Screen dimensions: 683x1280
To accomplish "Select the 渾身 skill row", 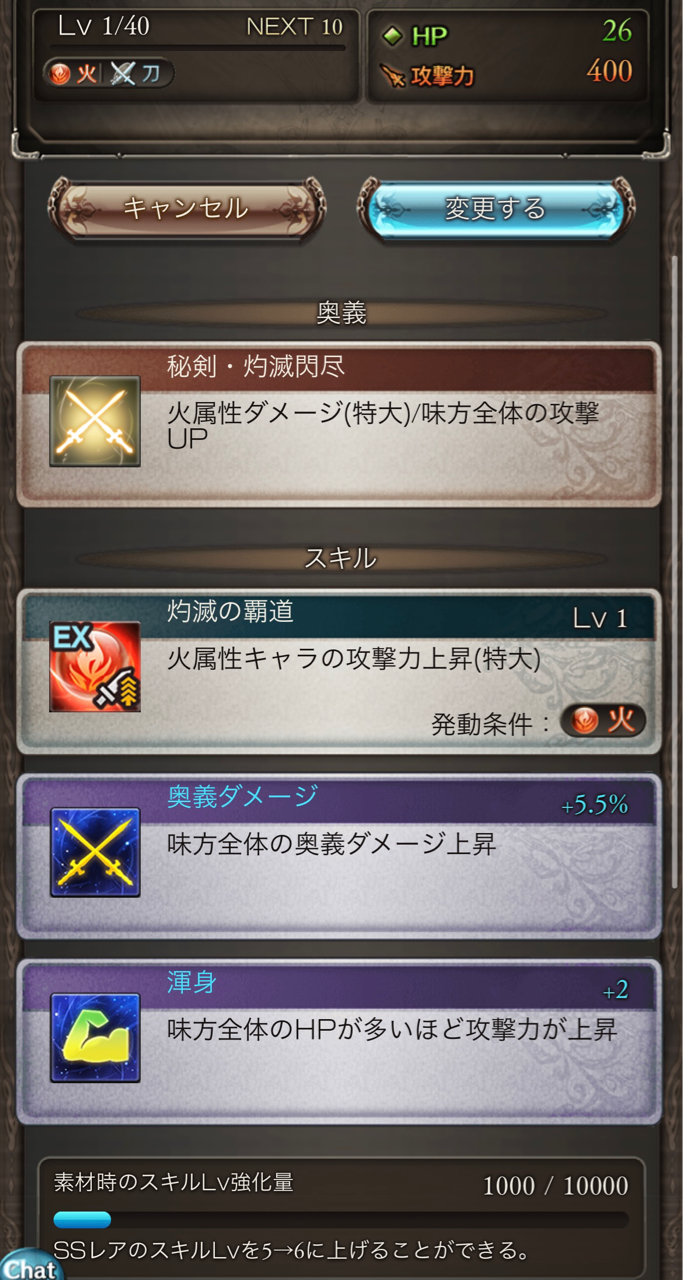I will (x=340, y=1041).
